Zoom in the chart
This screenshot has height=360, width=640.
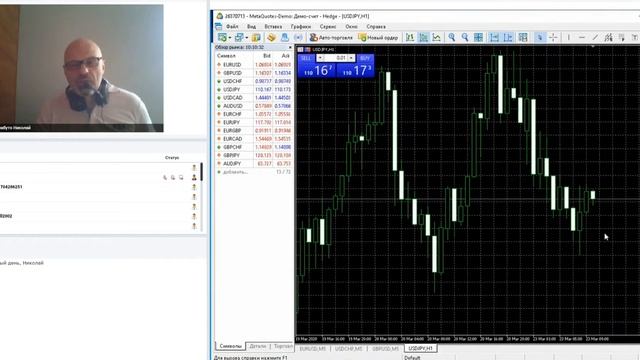[451, 38]
